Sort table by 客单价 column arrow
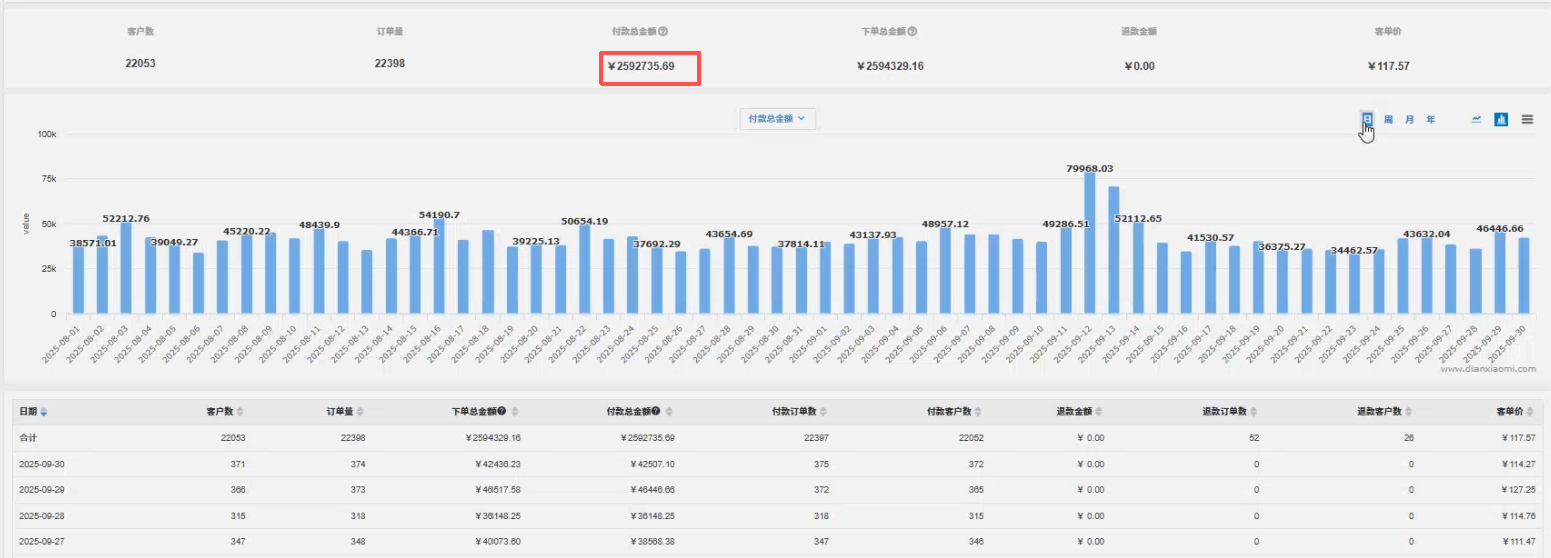The width and height of the screenshot is (1551, 558). [1529, 411]
